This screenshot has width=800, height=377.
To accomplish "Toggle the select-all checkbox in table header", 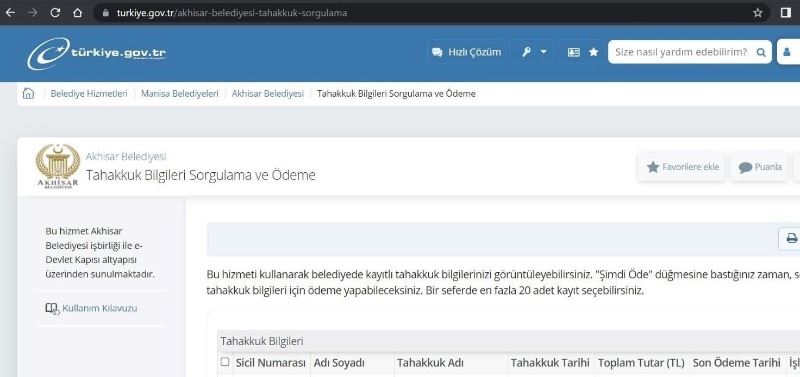I will click(225, 362).
